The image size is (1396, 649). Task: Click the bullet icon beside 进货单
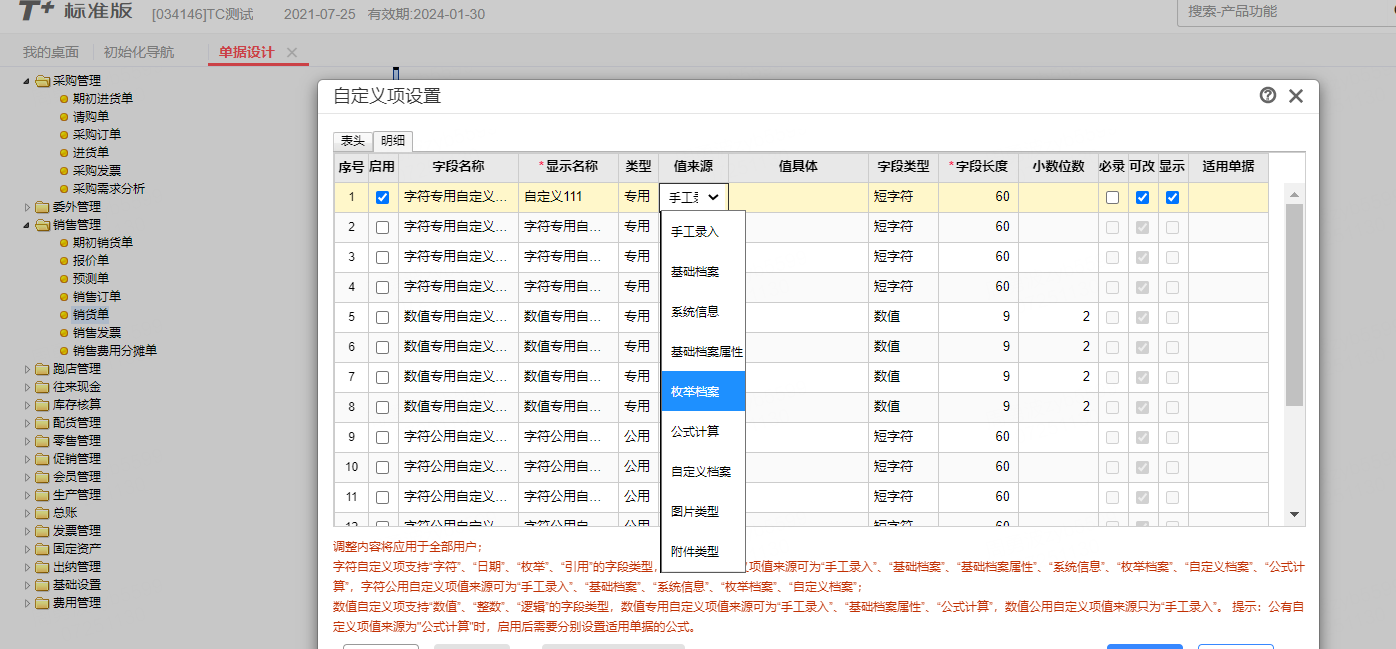coord(64,153)
